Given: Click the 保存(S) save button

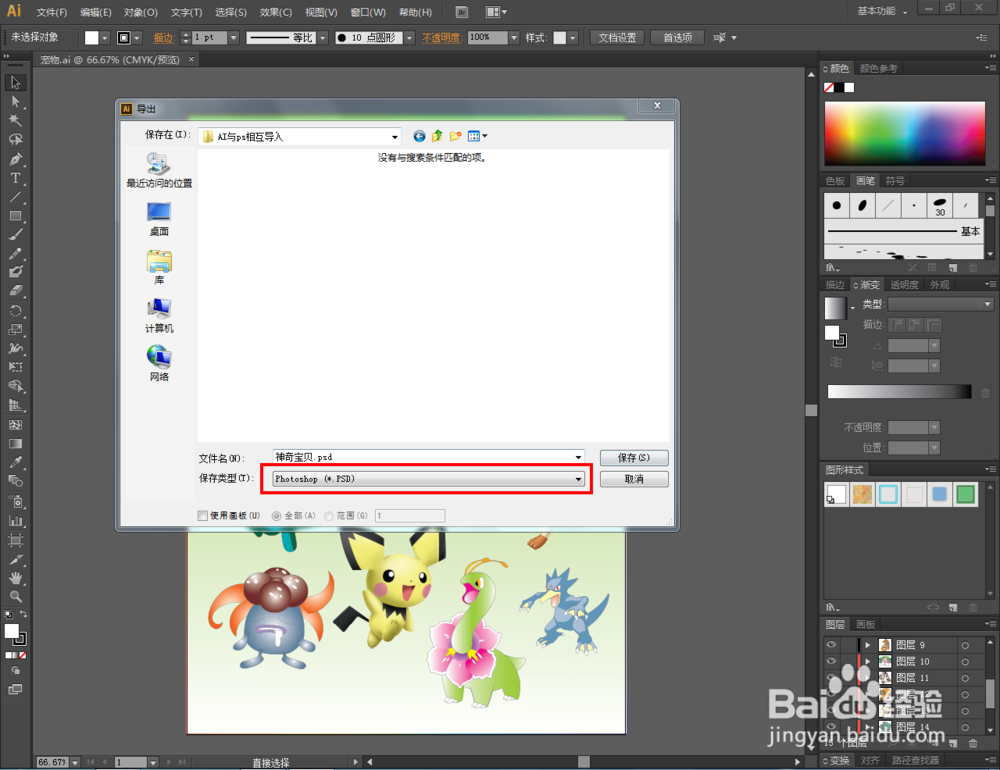Looking at the screenshot, I should (634, 457).
